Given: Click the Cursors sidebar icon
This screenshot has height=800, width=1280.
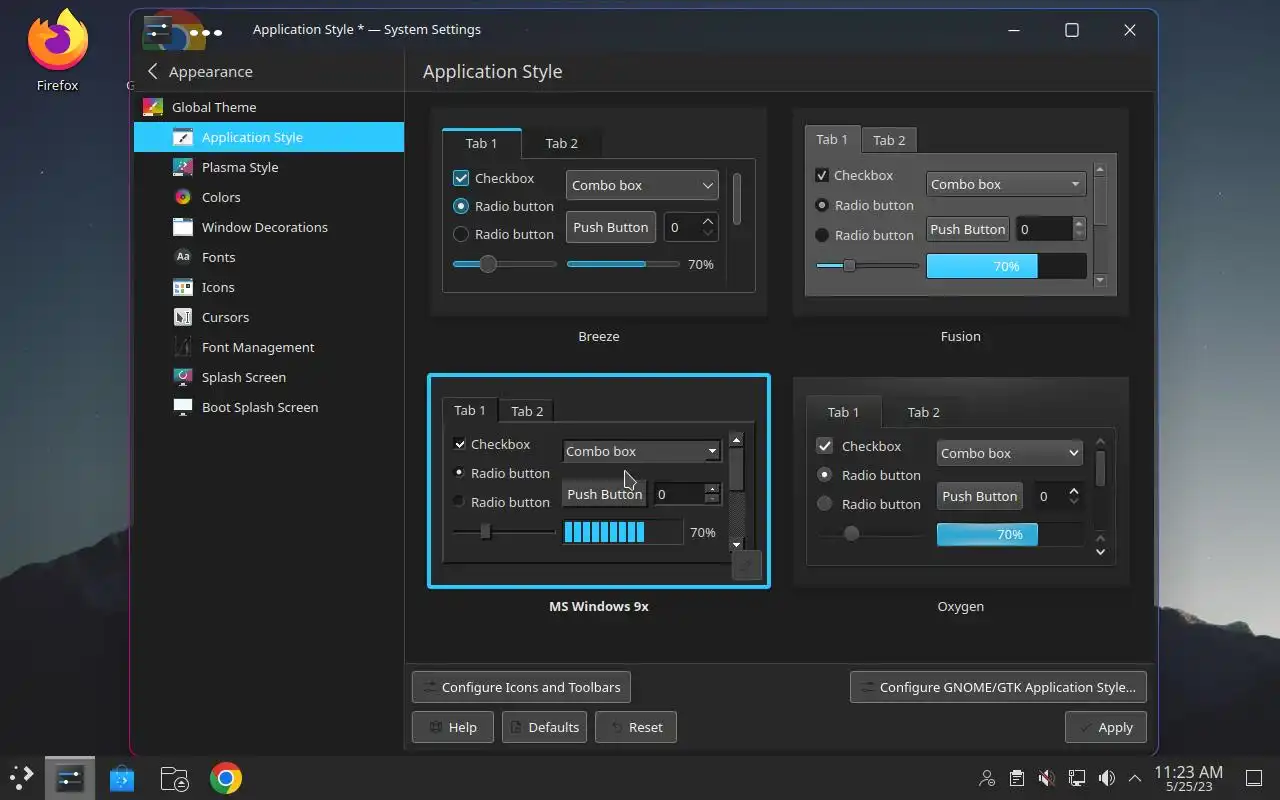Looking at the screenshot, I should [183, 317].
